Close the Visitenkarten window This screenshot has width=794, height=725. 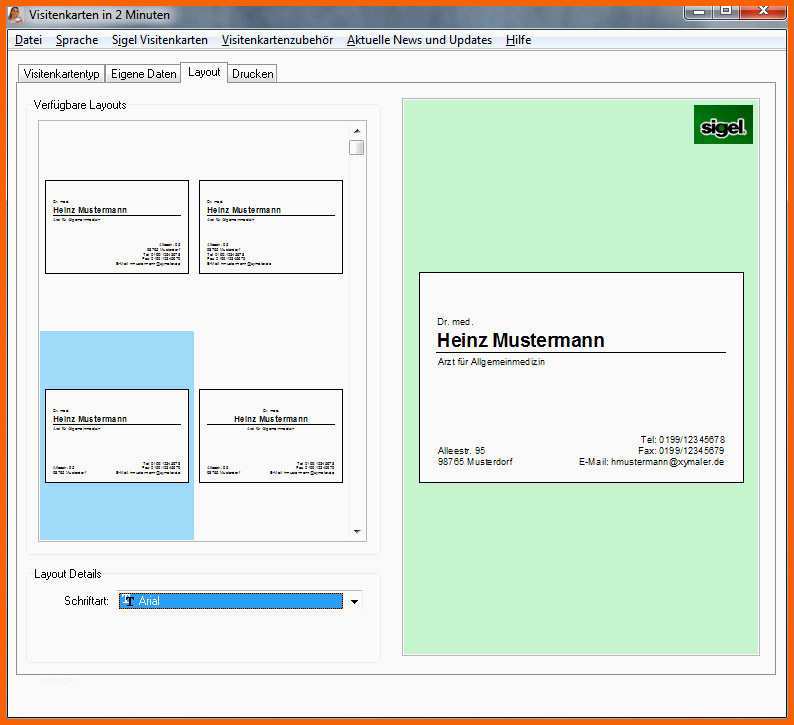pos(764,11)
